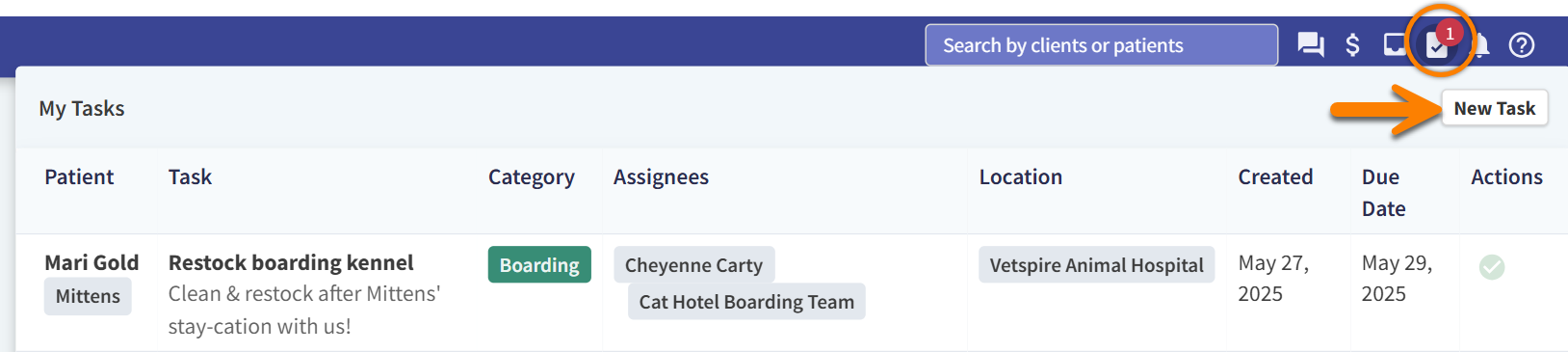Select the Cat Hotel Boarding Team chip
The image size is (1568, 352).
pyautogui.click(x=746, y=302)
